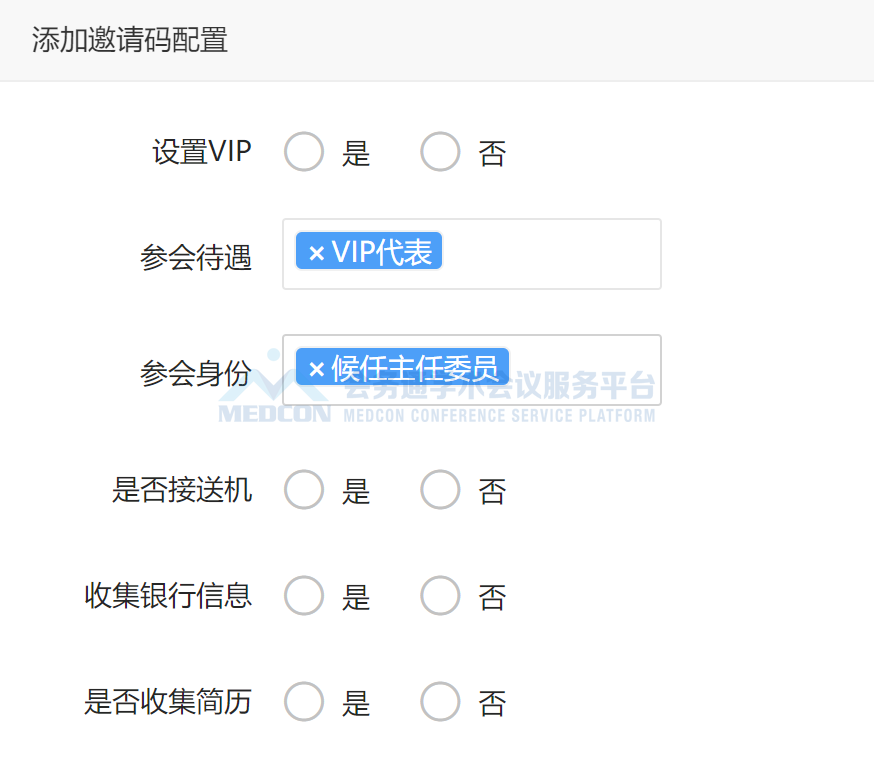Pick 否 radio for 收集银行信息

click(x=440, y=595)
